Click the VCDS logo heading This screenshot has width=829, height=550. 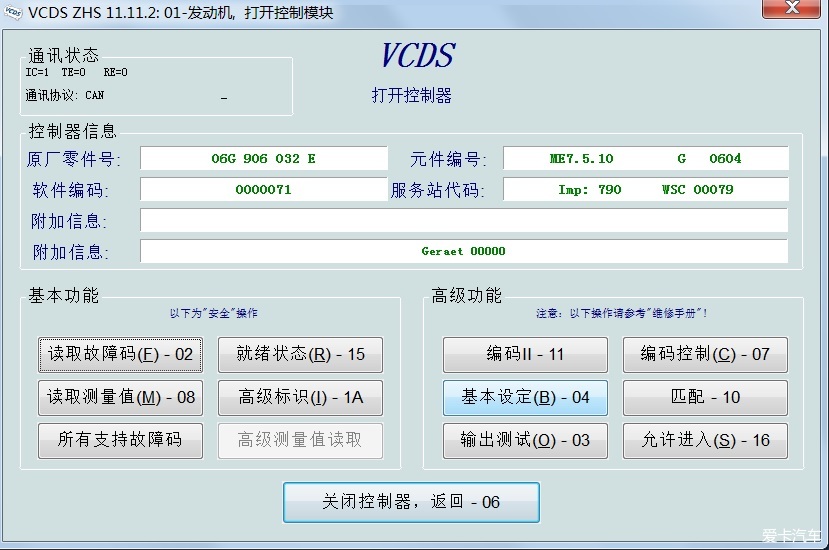418,56
